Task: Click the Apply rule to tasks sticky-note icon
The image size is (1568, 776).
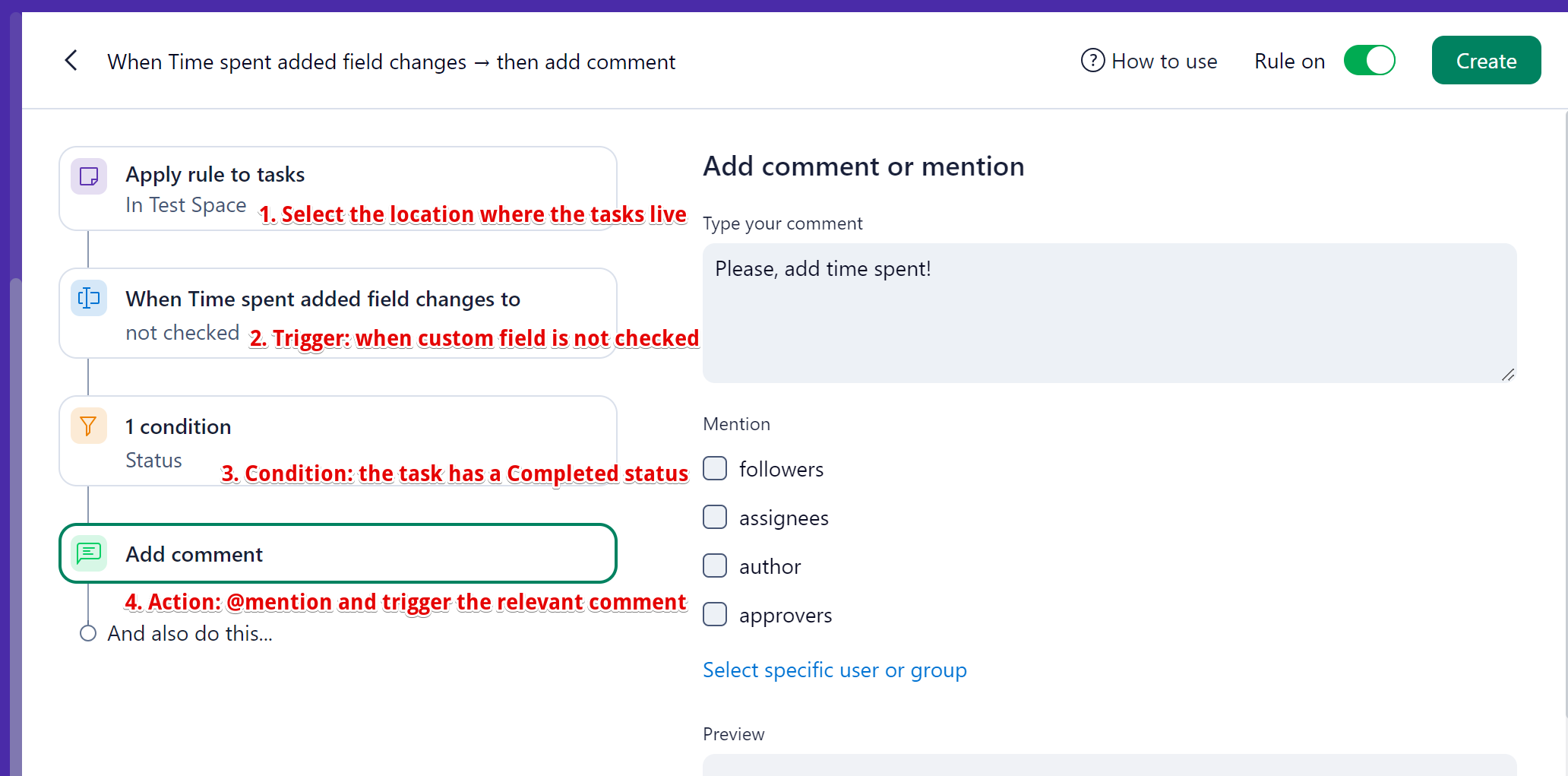Action: [x=89, y=176]
